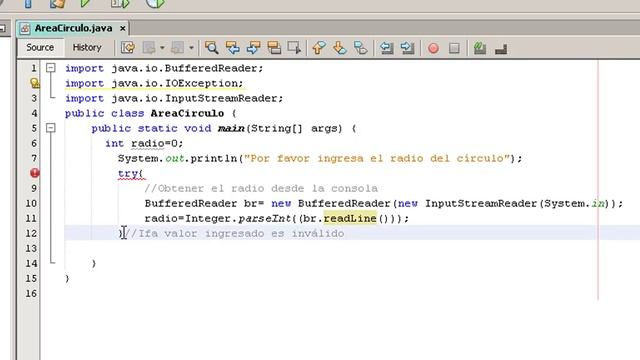The width and height of the screenshot is (640, 360).
Task: Click the Comment lines icon
Action: [480, 48]
